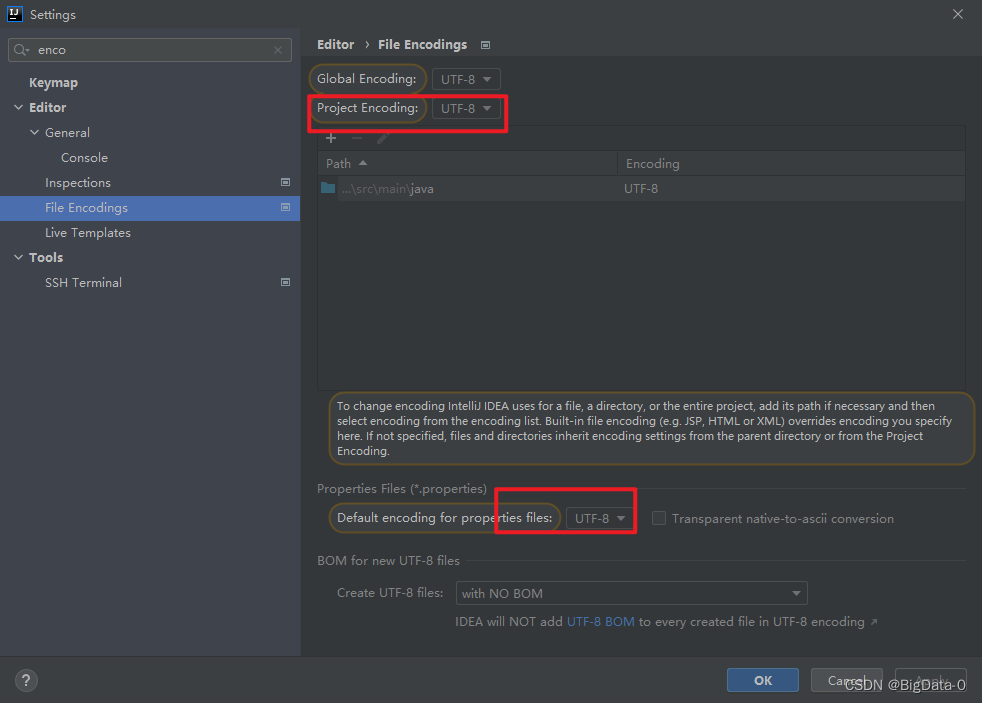Select the src\main\java path row
The image size is (982, 703).
coord(641,188)
